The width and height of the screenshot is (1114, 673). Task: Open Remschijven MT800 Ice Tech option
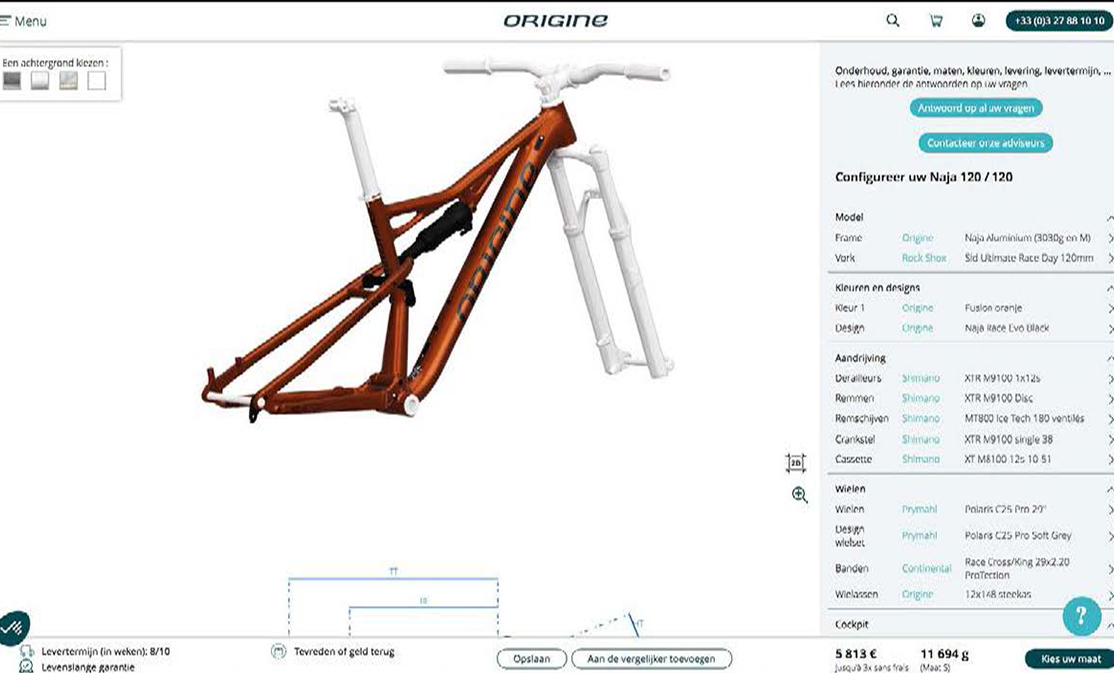pos(973,419)
